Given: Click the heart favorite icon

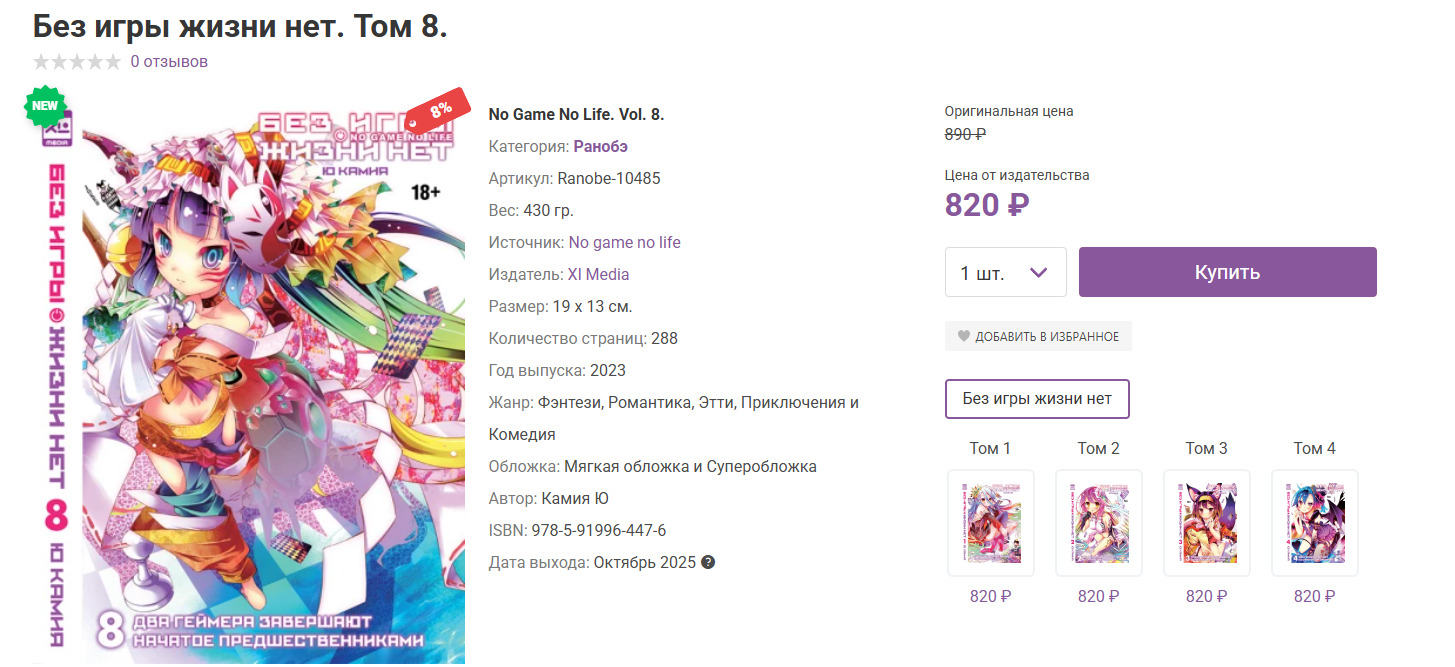Looking at the screenshot, I should (964, 336).
